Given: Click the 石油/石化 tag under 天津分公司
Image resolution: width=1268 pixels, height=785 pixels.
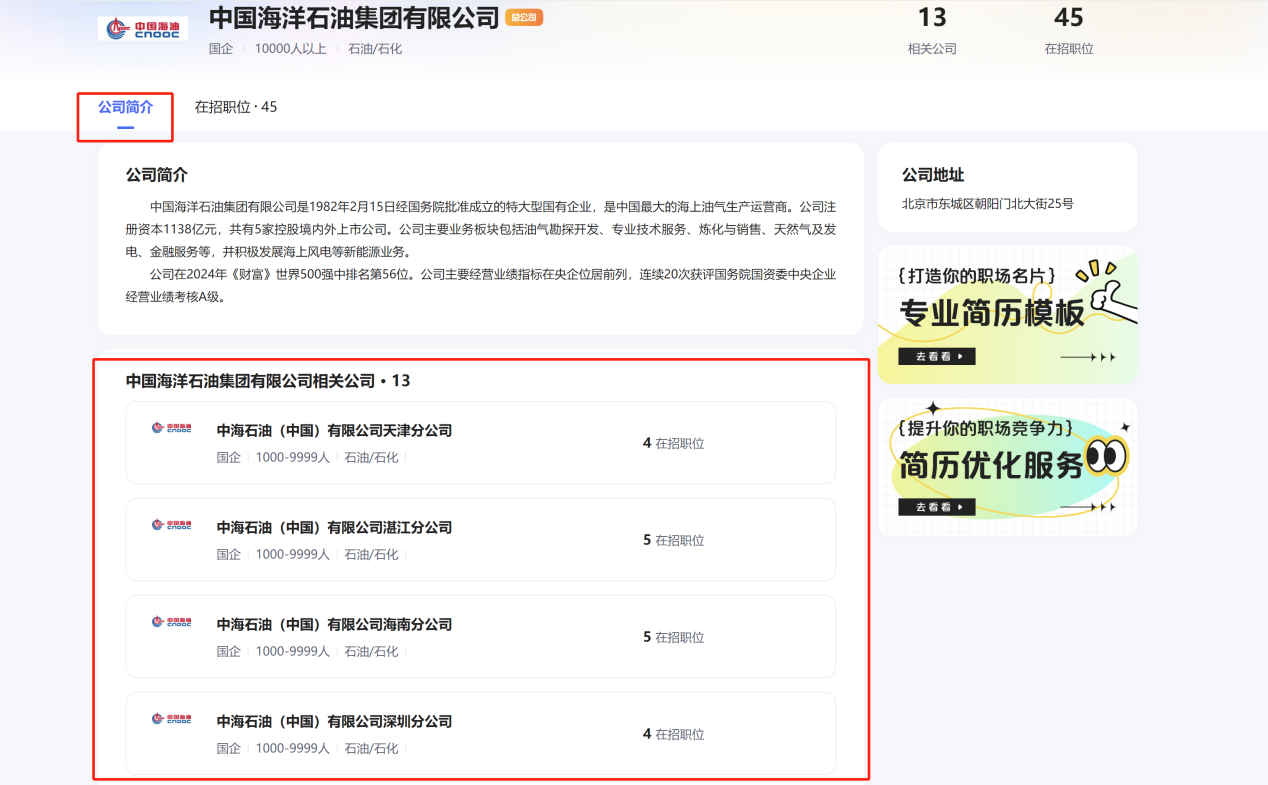Looking at the screenshot, I should point(371,457).
